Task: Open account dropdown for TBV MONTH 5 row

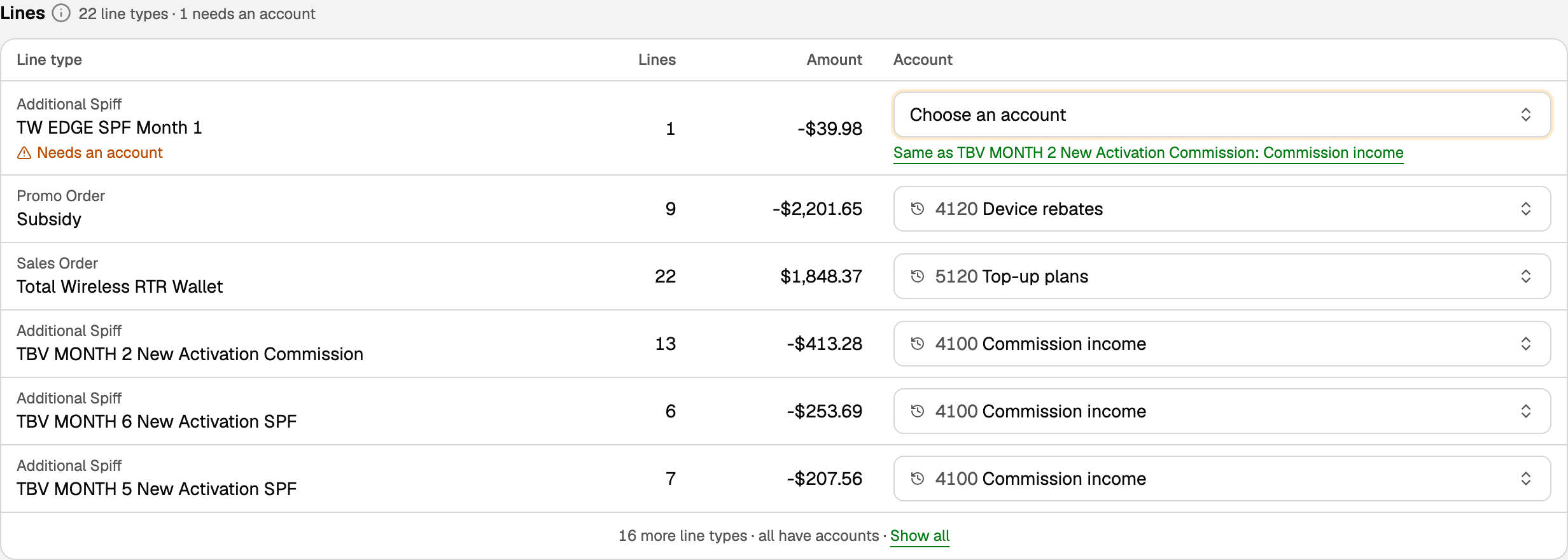Action: [x=1222, y=479]
